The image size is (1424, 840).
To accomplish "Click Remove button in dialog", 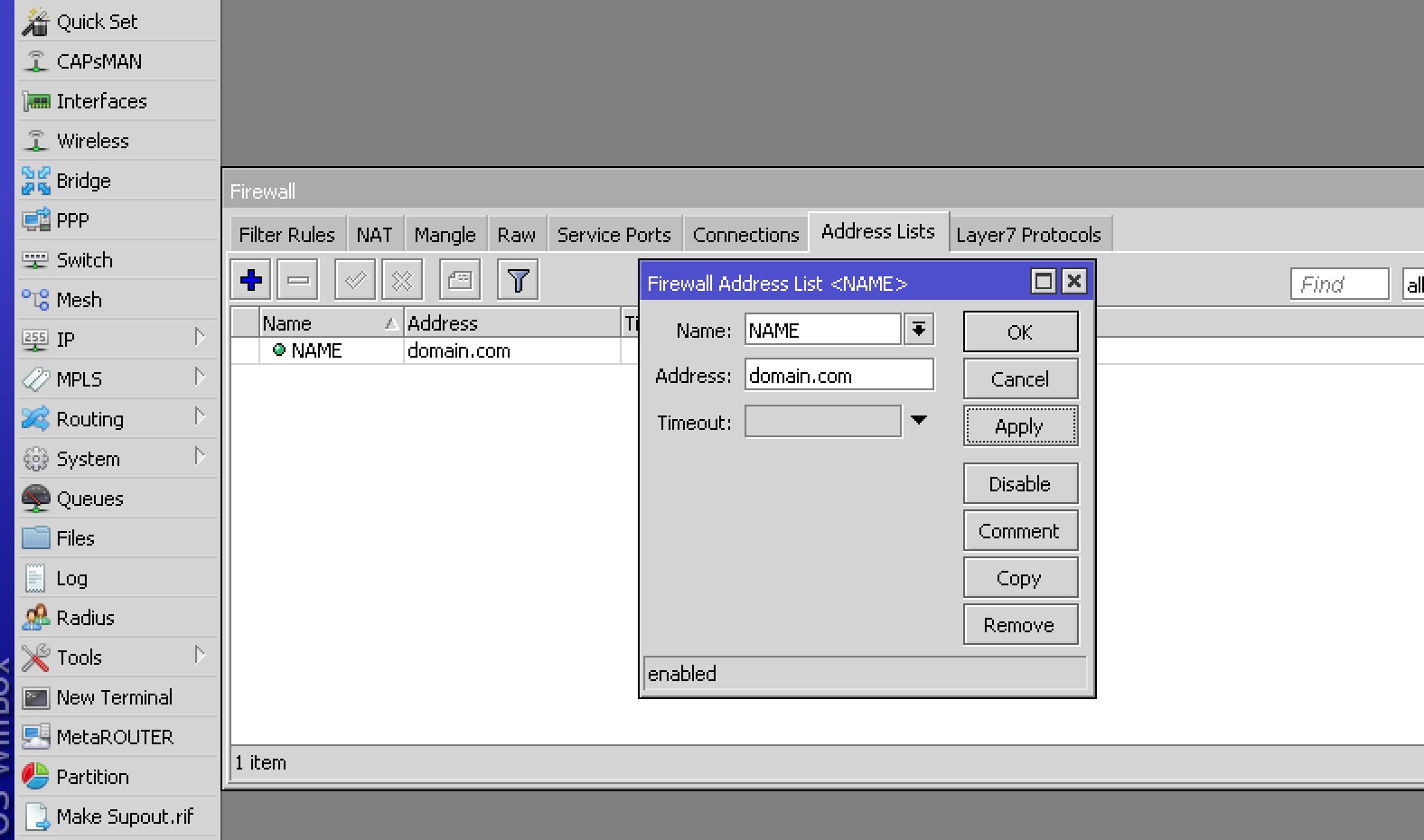I will [1020, 624].
